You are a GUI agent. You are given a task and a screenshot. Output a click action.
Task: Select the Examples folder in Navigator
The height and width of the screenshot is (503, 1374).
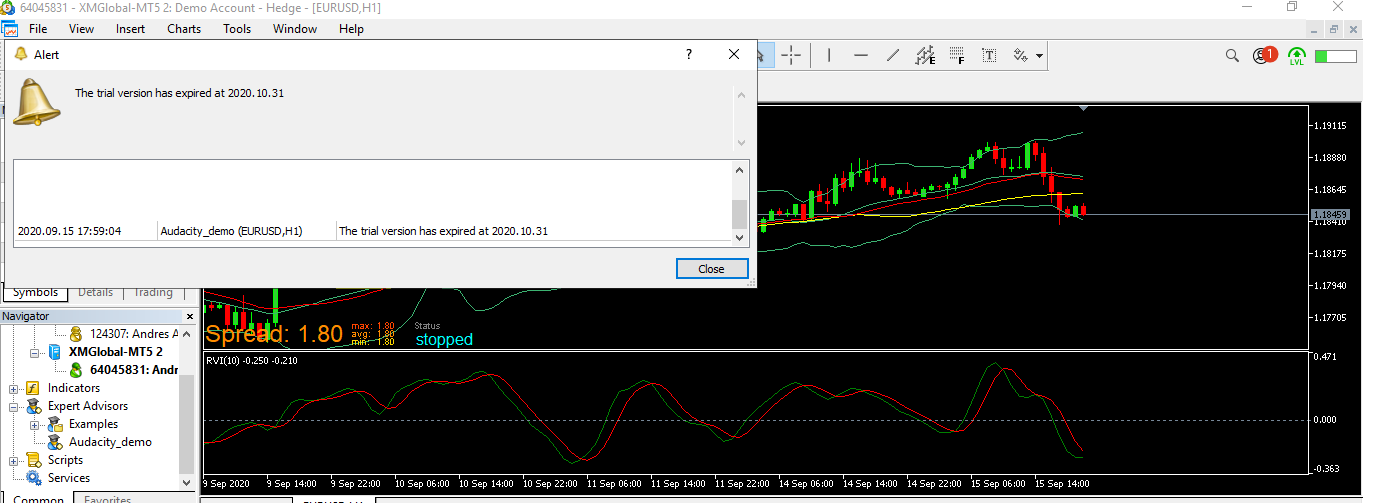pos(93,424)
